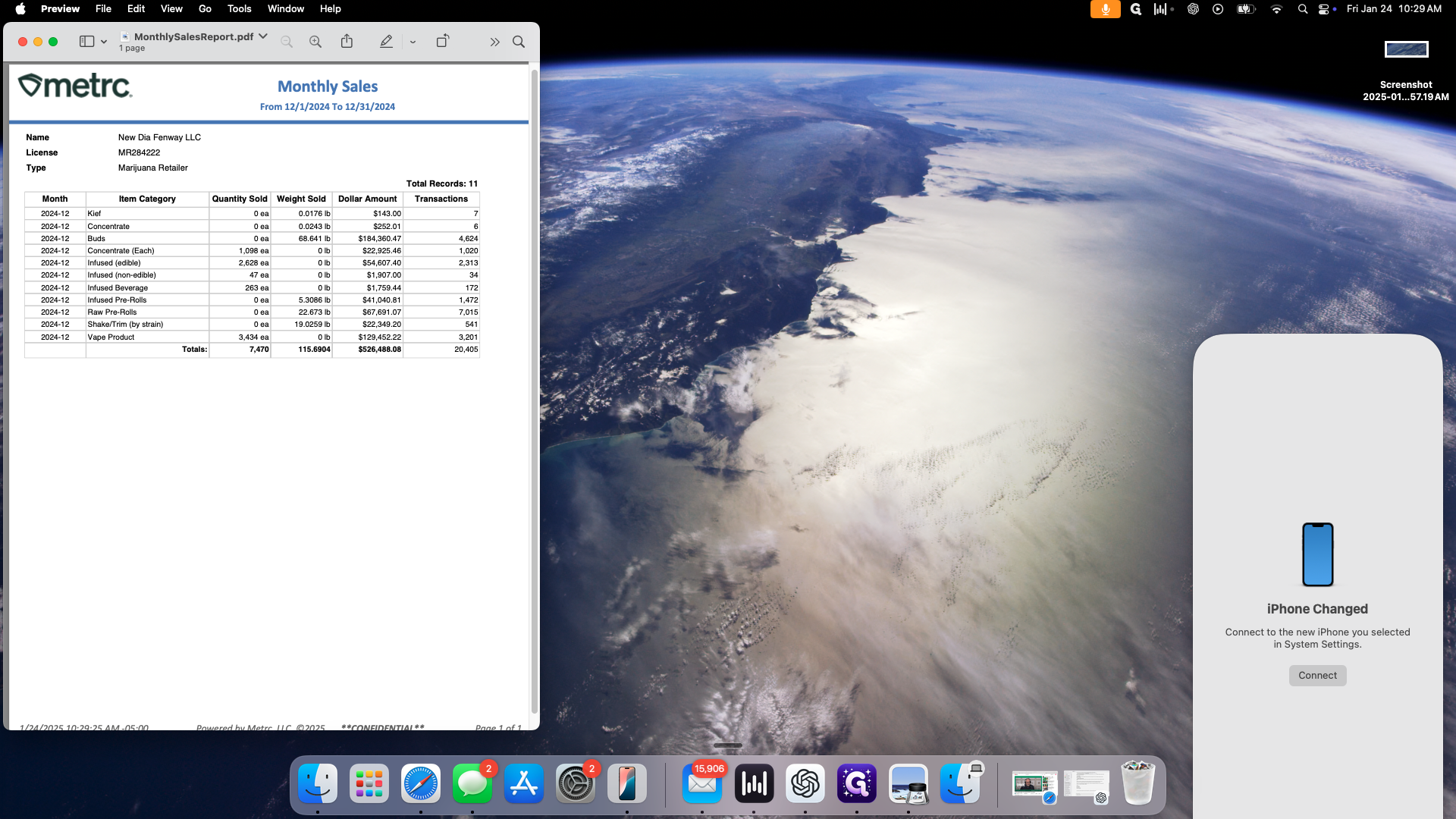The width and height of the screenshot is (1456, 819).
Task: Open the Finder icon beside Preview in the Dock
Action: tap(960, 783)
